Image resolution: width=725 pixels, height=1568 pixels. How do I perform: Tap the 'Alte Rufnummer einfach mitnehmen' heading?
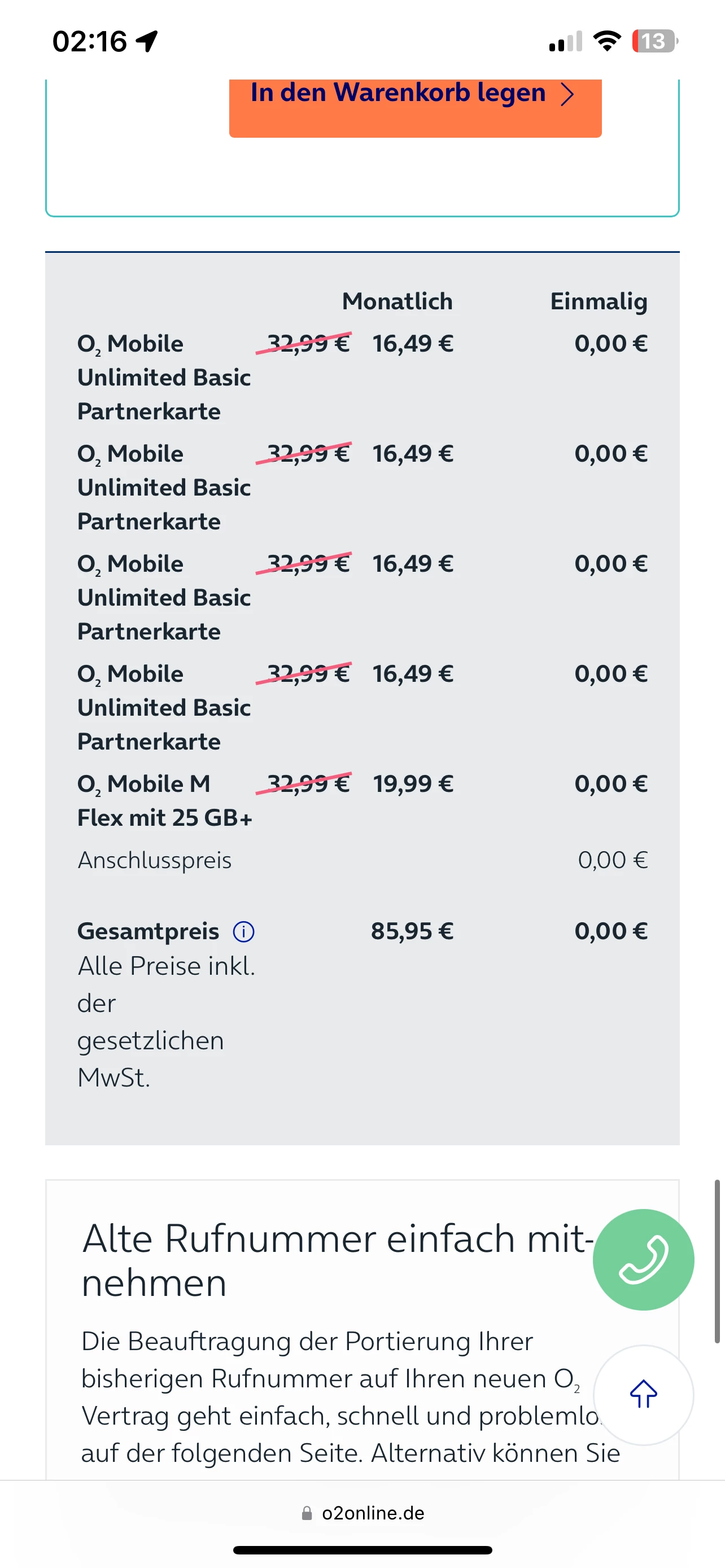pyautogui.click(x=338, y=1260)
